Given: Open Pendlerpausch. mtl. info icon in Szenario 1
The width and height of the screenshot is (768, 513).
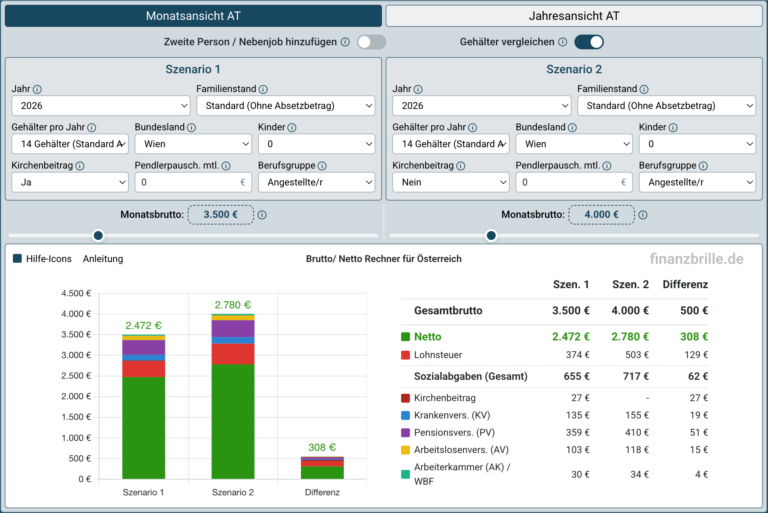Looking at the screenshot, I should coord(226,166).
